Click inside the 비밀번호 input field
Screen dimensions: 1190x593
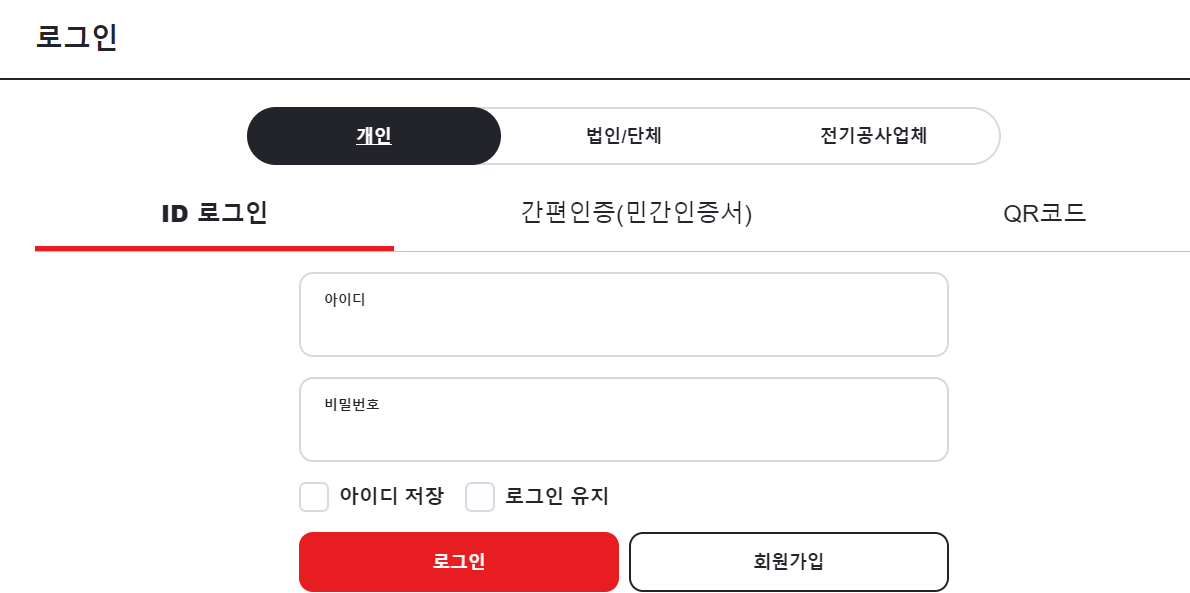624,419
